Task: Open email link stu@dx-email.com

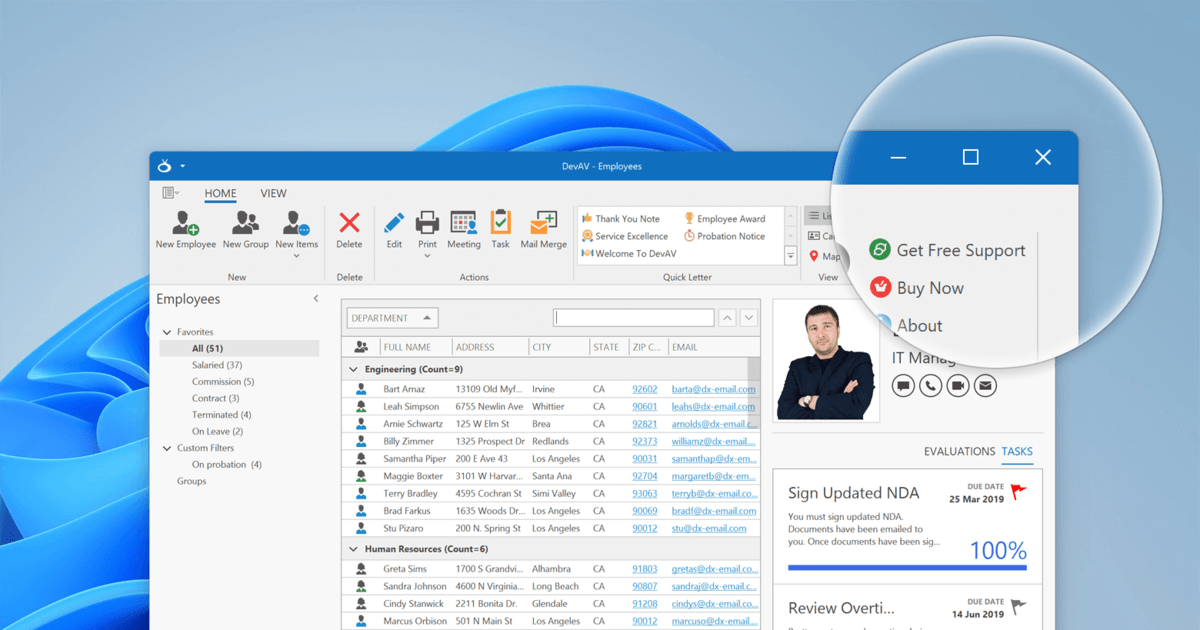Action: [709, 528]
